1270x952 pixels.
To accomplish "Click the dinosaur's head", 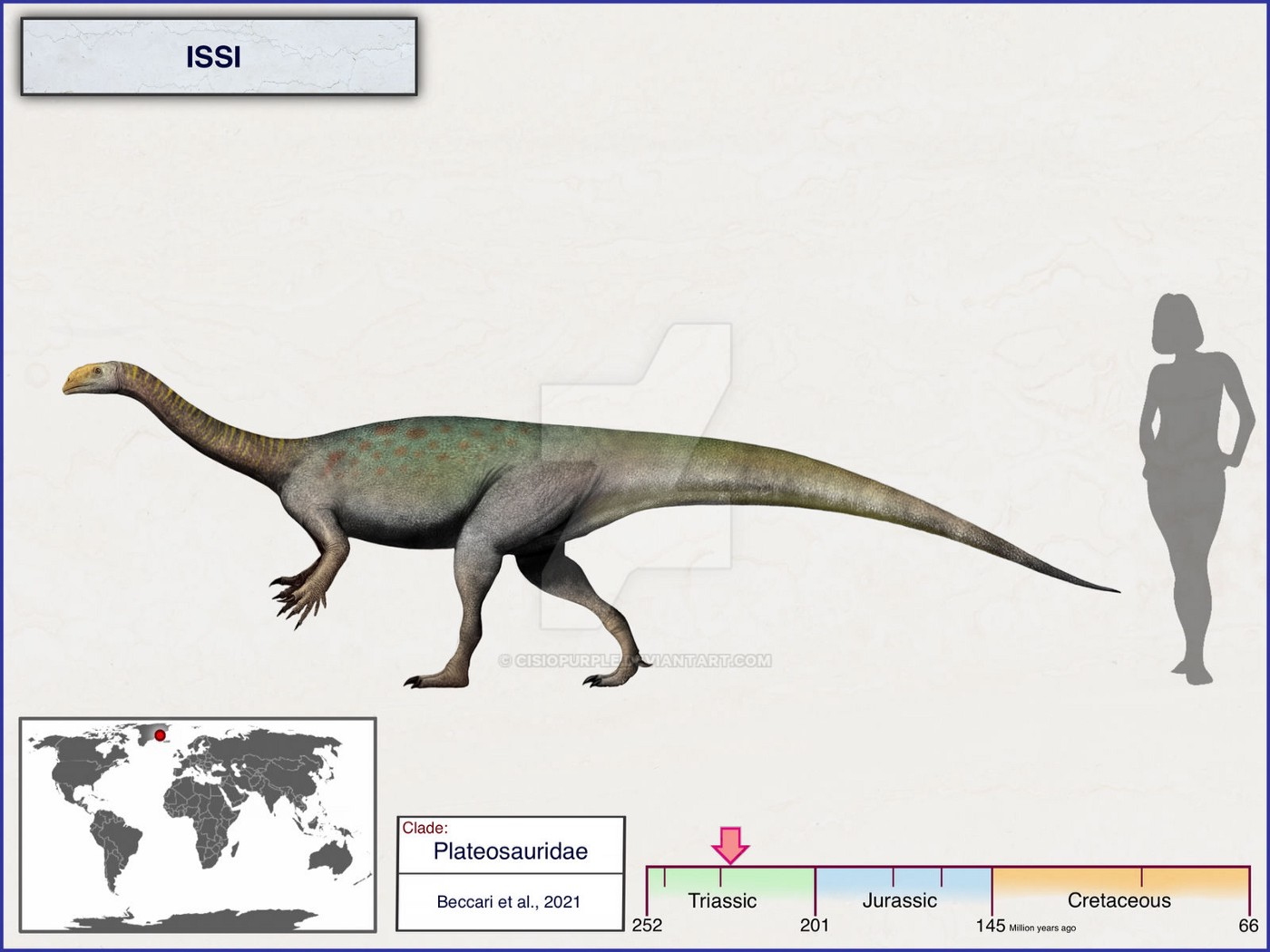I will 93,378.
